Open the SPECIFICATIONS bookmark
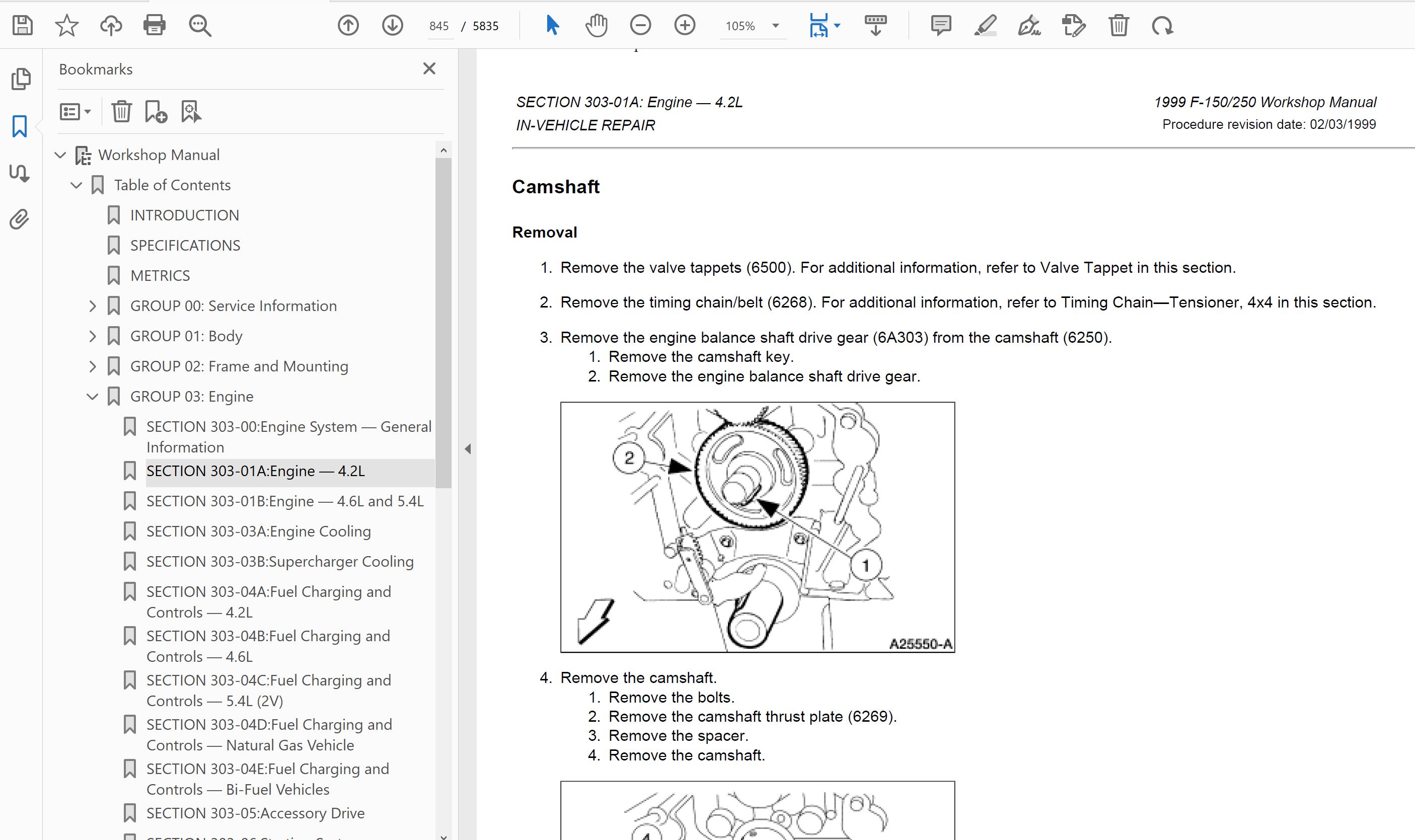Image resolution: width=1415 pixels, height=840 pixels. [185, 245]
